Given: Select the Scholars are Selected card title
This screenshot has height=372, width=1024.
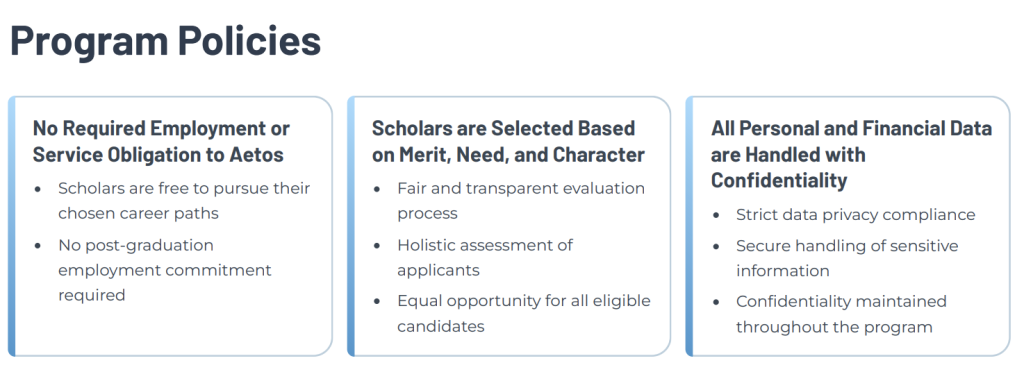Looking at the screenshot, I should [x=508, y=141].
